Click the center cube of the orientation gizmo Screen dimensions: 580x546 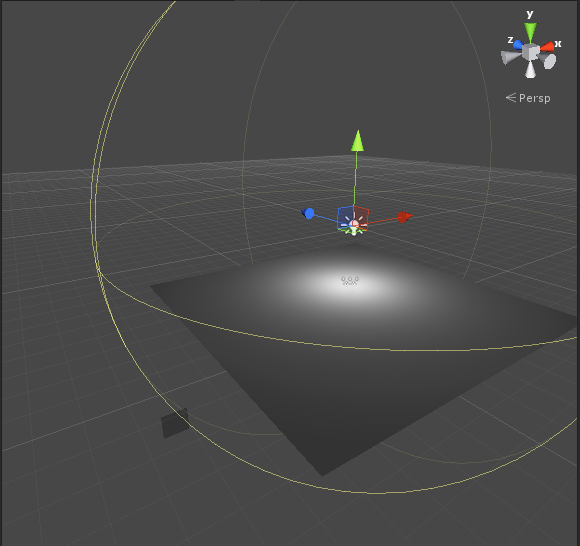[x=531, y=52]
